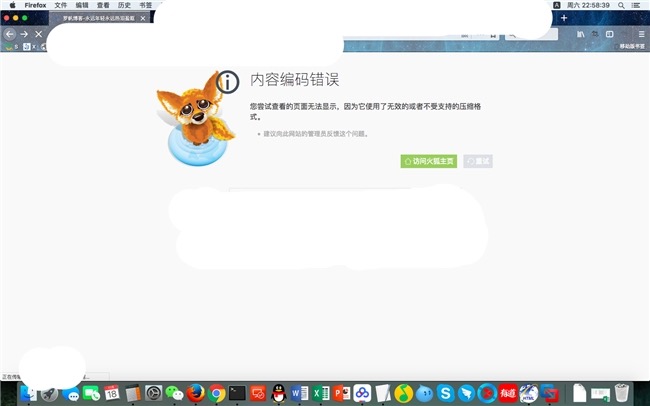Image resolution: width=650 pixels, height=406 pixels.
Task: Open the Apple menu
Action: pos(12,5)
